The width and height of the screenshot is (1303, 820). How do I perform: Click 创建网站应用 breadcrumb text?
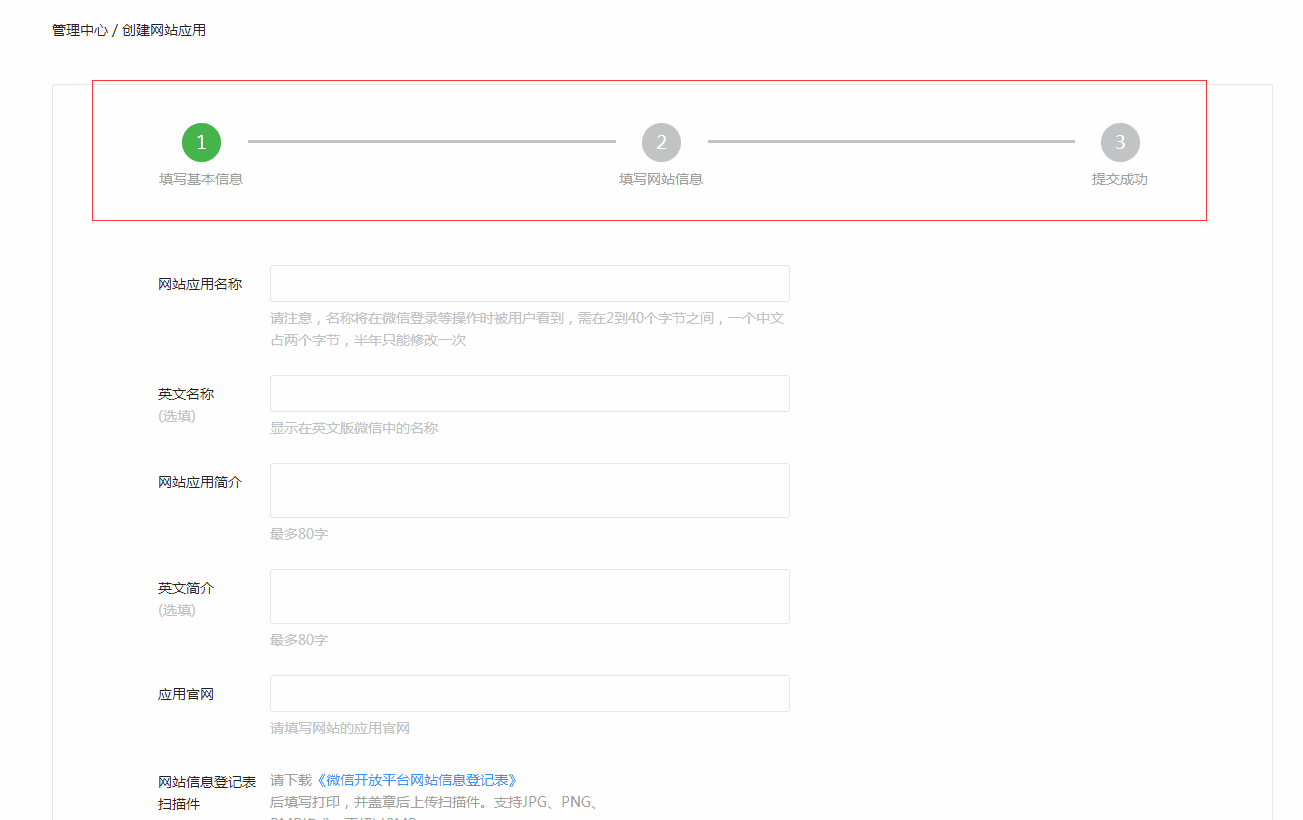click(164, 30)
